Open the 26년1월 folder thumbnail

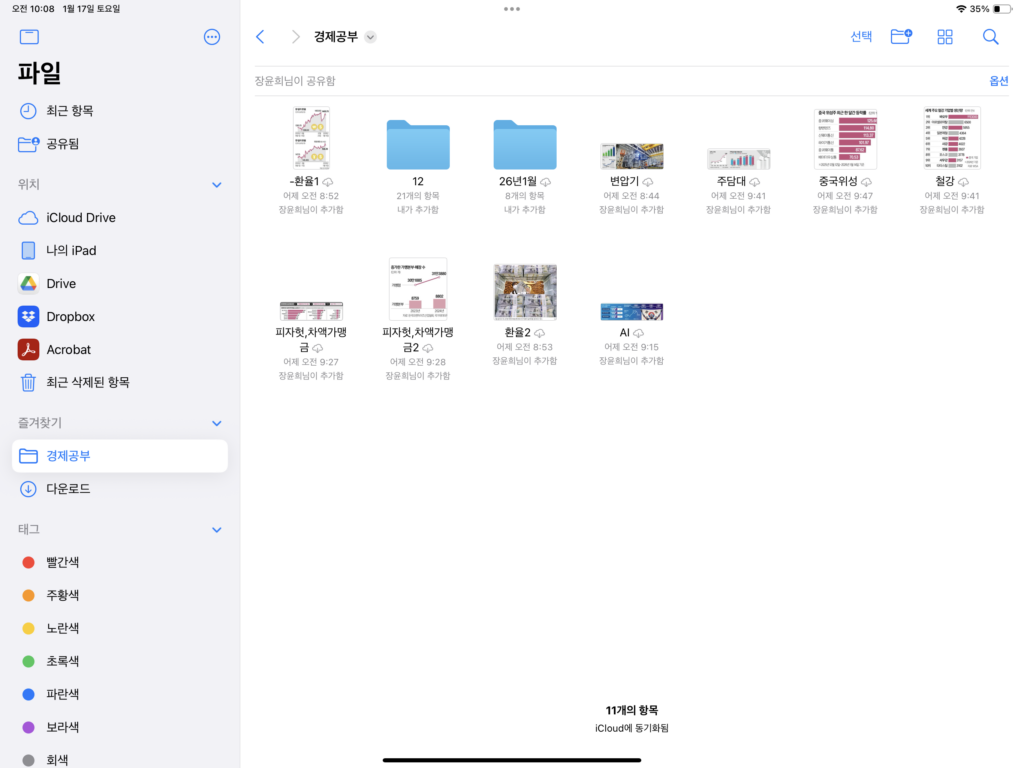pyautogui.click(x=524, y=143)
